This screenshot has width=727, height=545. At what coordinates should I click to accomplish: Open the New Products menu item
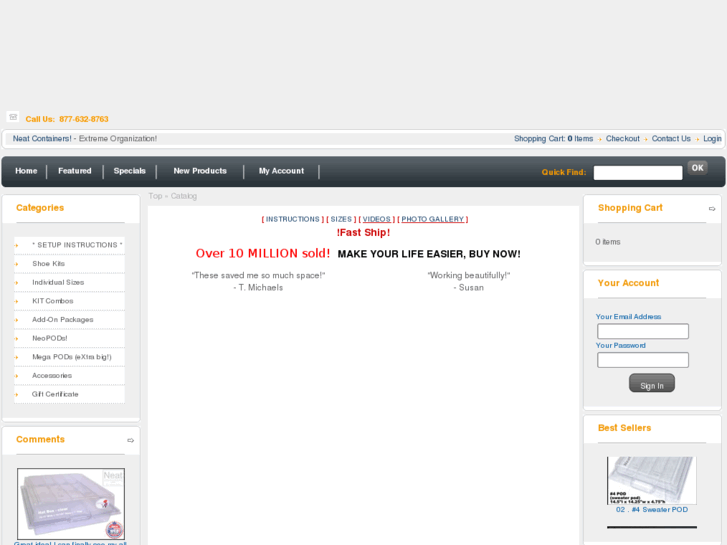click(x=200, y=171)
